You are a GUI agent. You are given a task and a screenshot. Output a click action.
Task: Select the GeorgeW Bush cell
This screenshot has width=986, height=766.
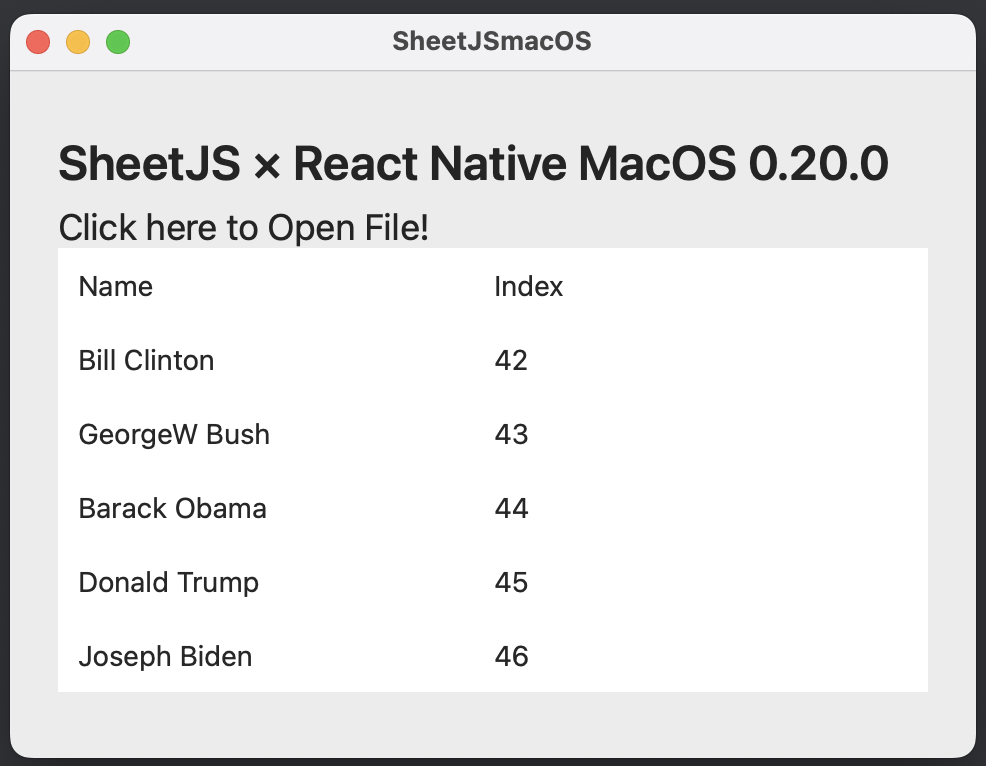pyautogui.click(x=174, y=435)
